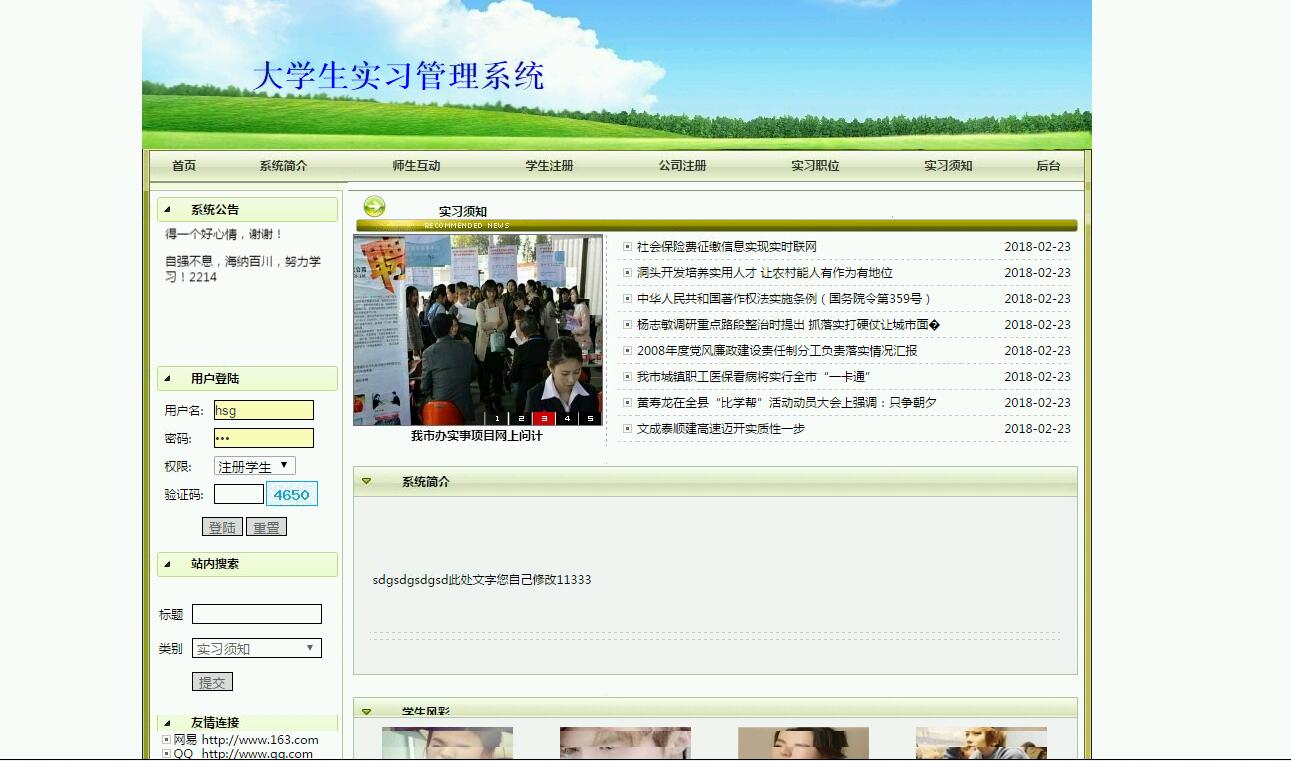Click the arrow icon in 用户登陆 header

coord(168,379)
